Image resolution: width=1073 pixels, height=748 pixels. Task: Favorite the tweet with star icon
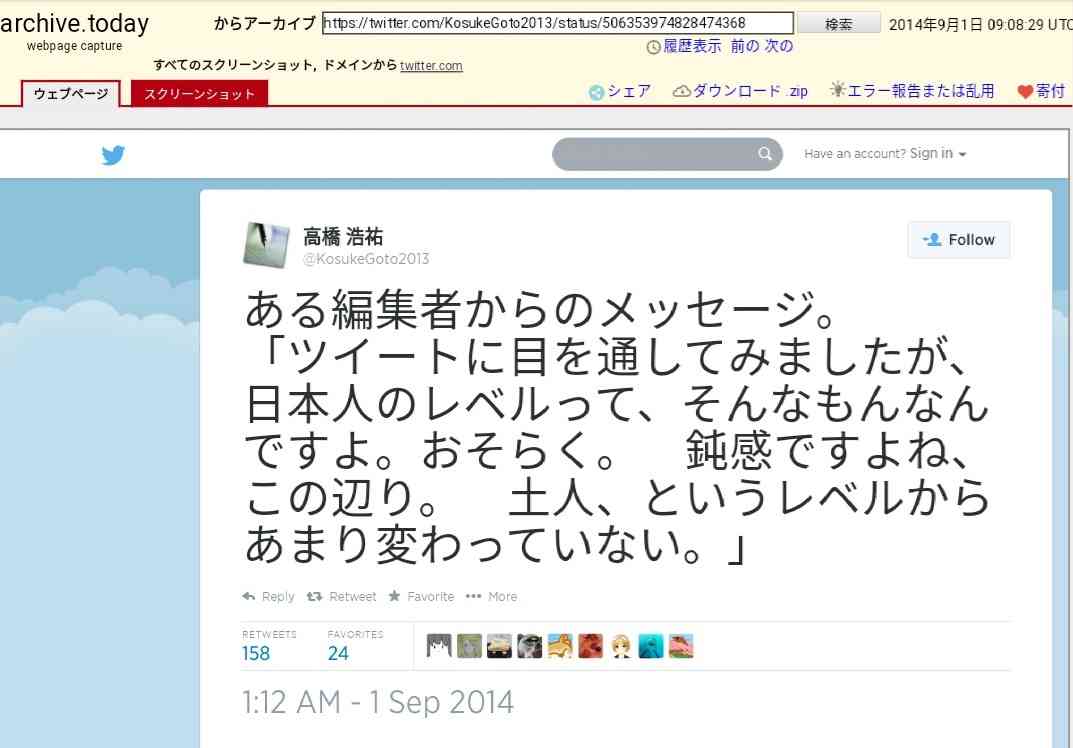pos(421,597)
